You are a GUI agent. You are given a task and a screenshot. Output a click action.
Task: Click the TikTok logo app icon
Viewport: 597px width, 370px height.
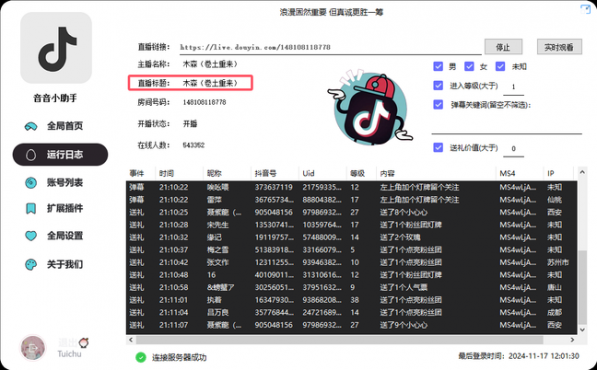[56, 48]
